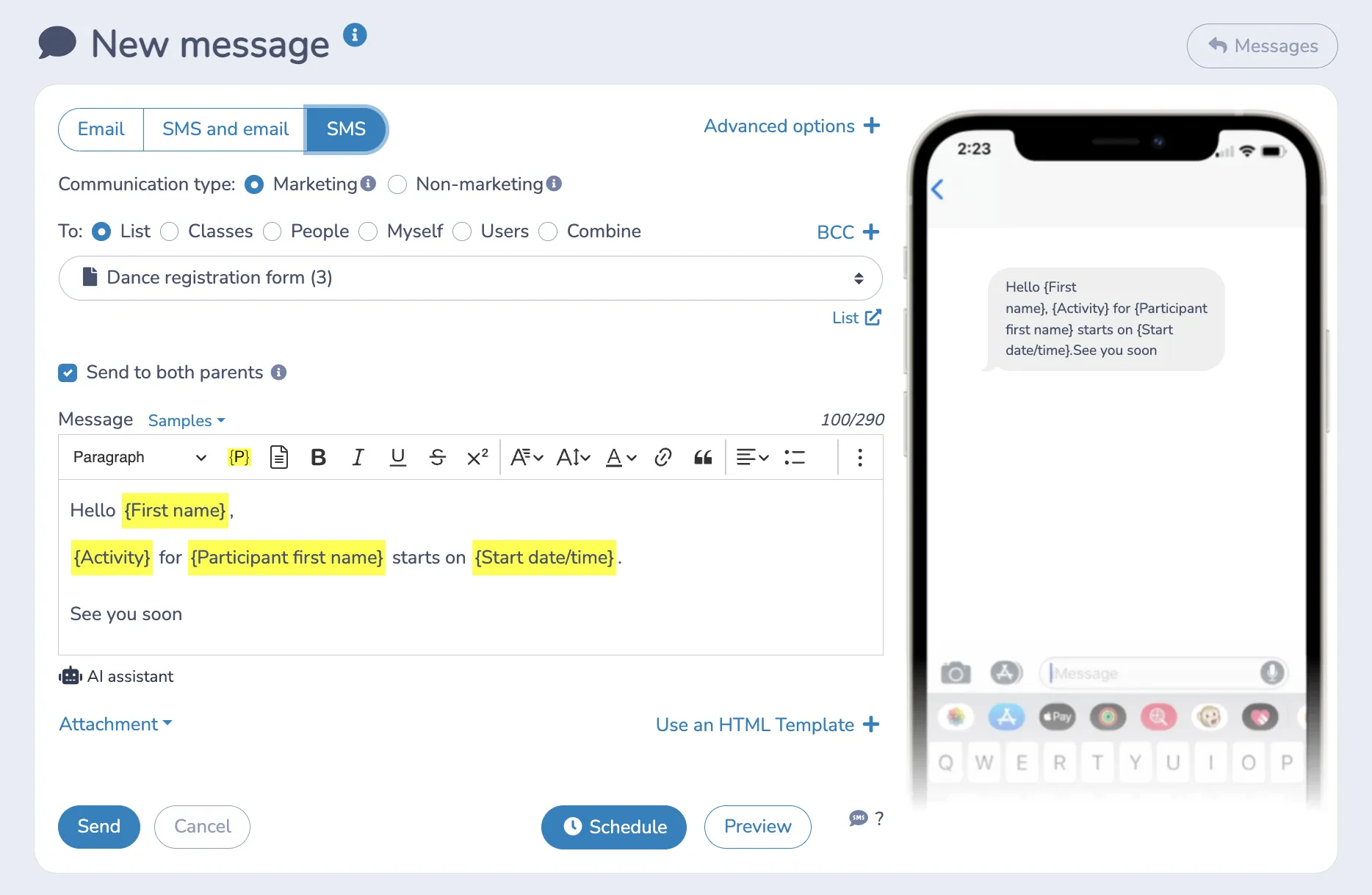Click the info icon beside New message
The image size is (1372, 895).
[x=355, y=35]
